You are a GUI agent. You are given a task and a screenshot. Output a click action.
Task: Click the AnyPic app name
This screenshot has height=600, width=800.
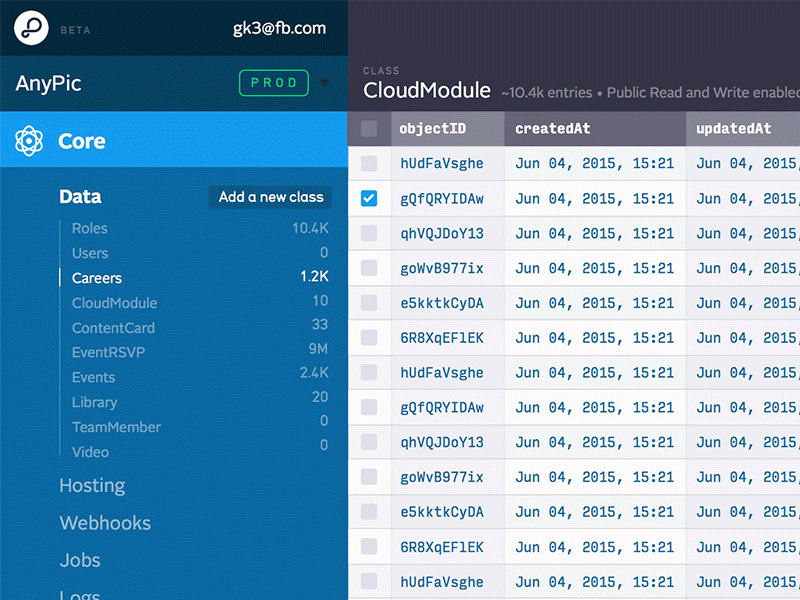tap(48, 83)
